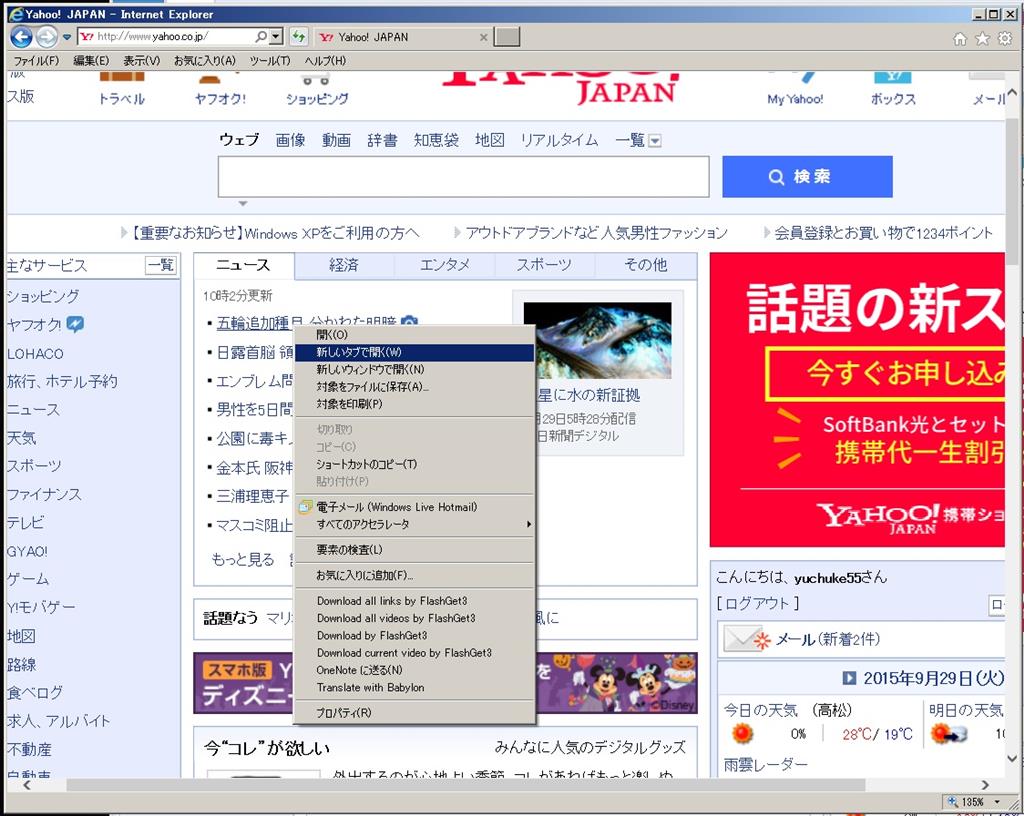
Task: Select ショートカットのコピー(T) menu entry
Action: tap(415, 464)
